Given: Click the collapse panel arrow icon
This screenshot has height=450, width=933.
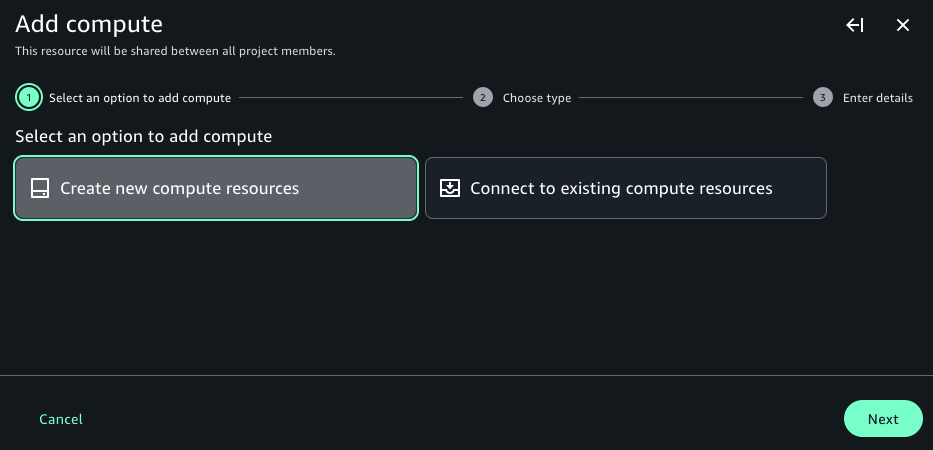Looking at the screenshot, I should [x=855, y=26].
